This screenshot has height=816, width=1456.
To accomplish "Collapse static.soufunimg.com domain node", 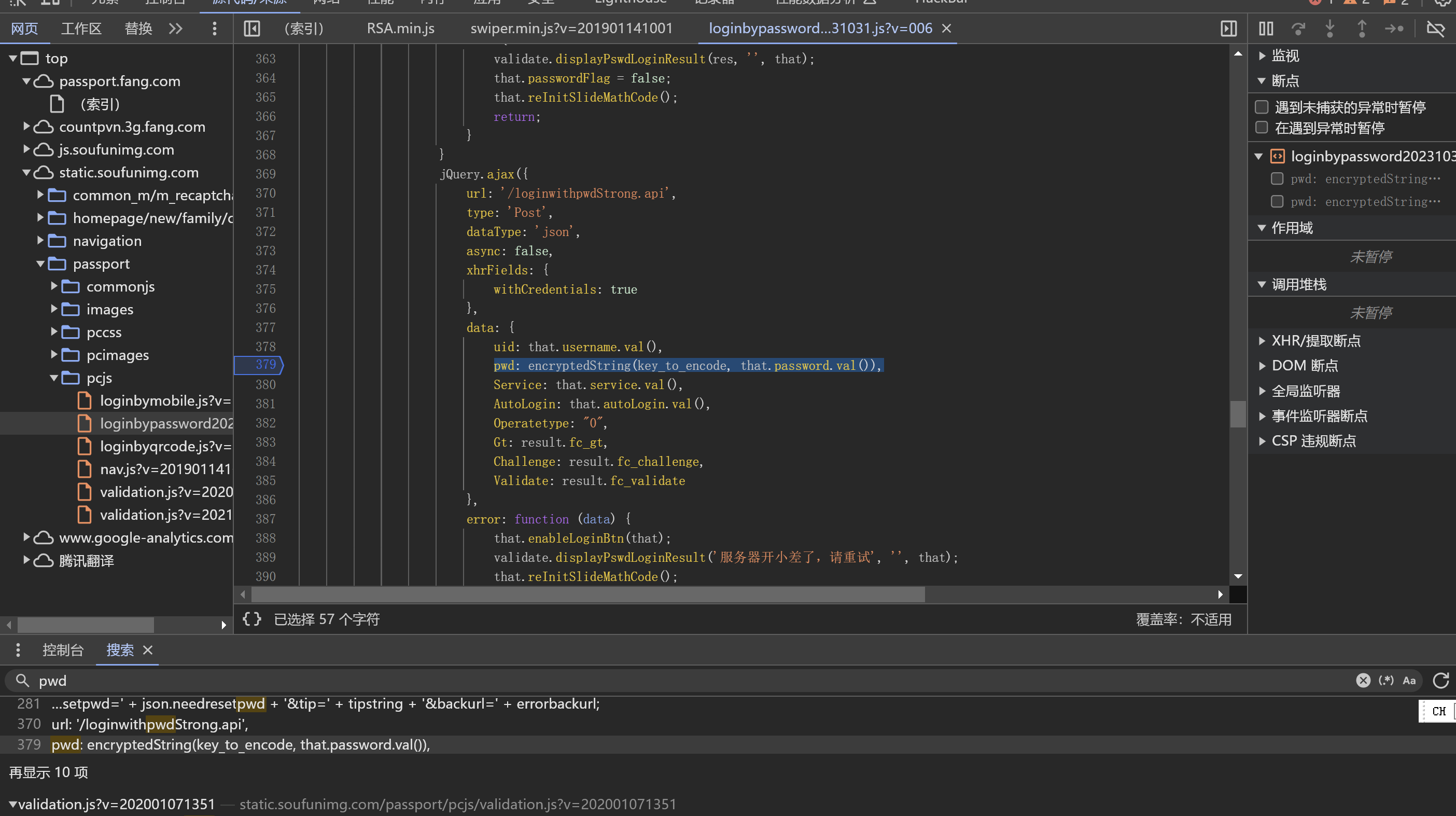I will pos(26,172).
